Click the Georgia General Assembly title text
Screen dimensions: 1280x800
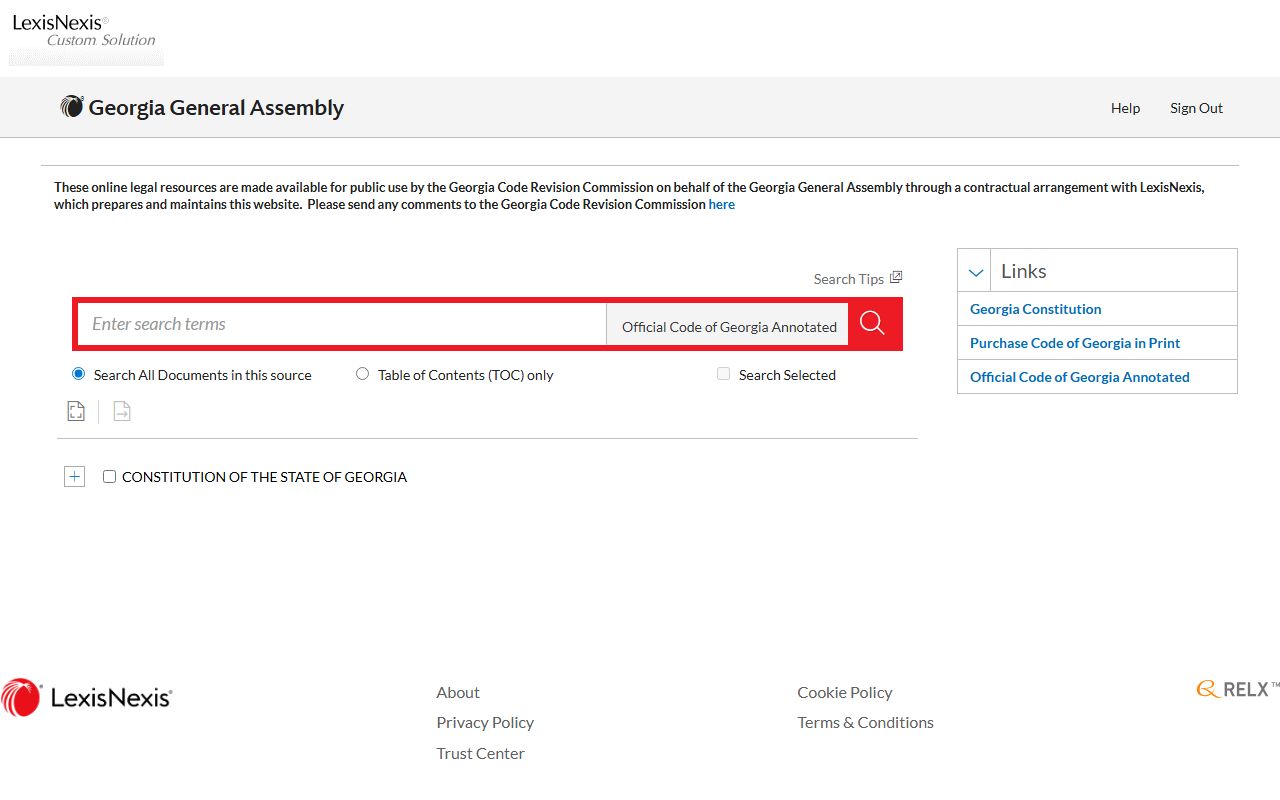click(x=216, y=107)
